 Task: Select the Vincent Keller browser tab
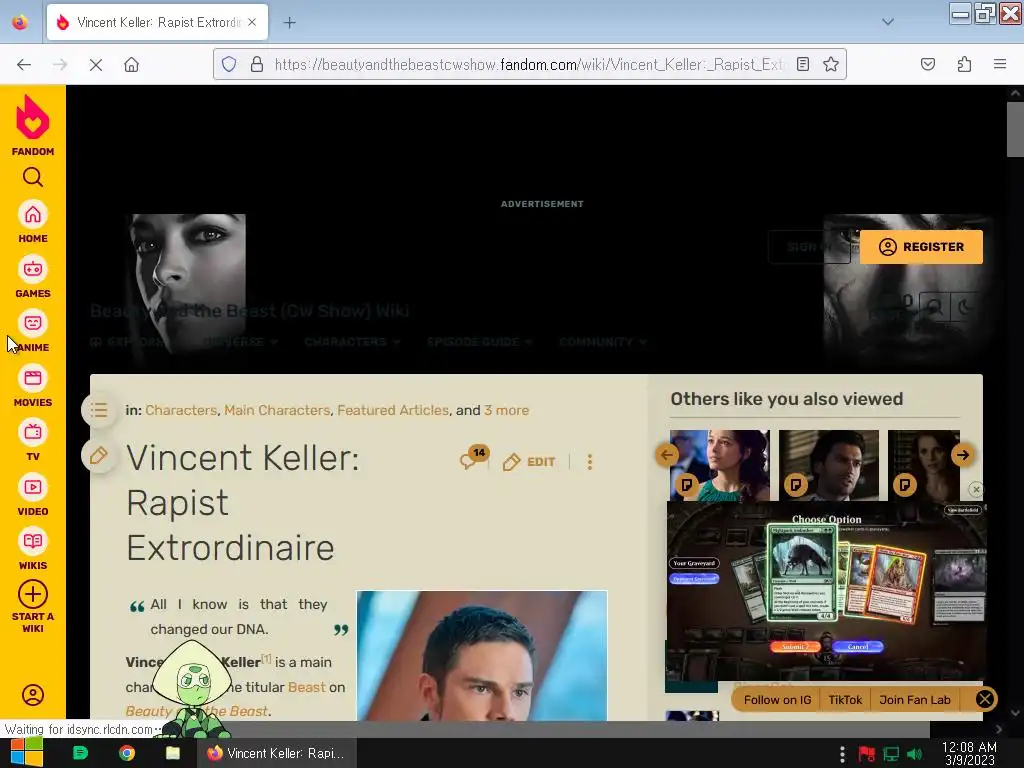[x=157, y=22]
